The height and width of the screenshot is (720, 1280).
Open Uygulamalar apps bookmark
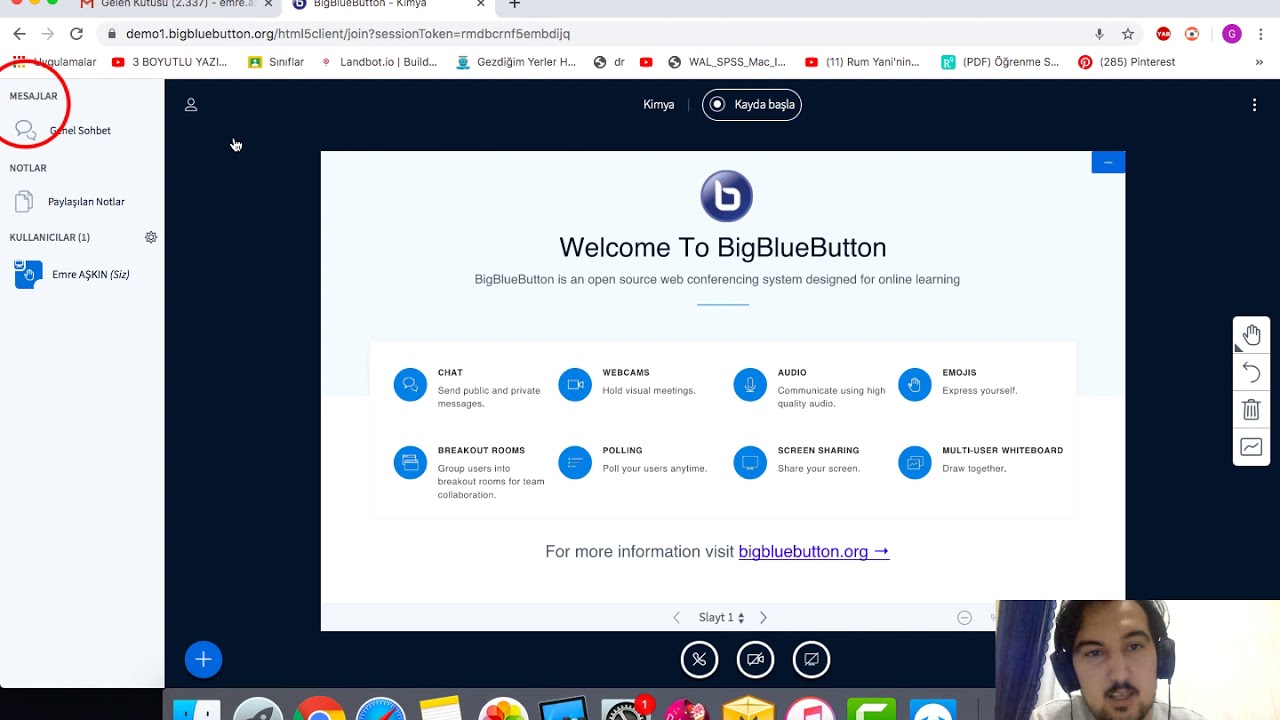55,62
